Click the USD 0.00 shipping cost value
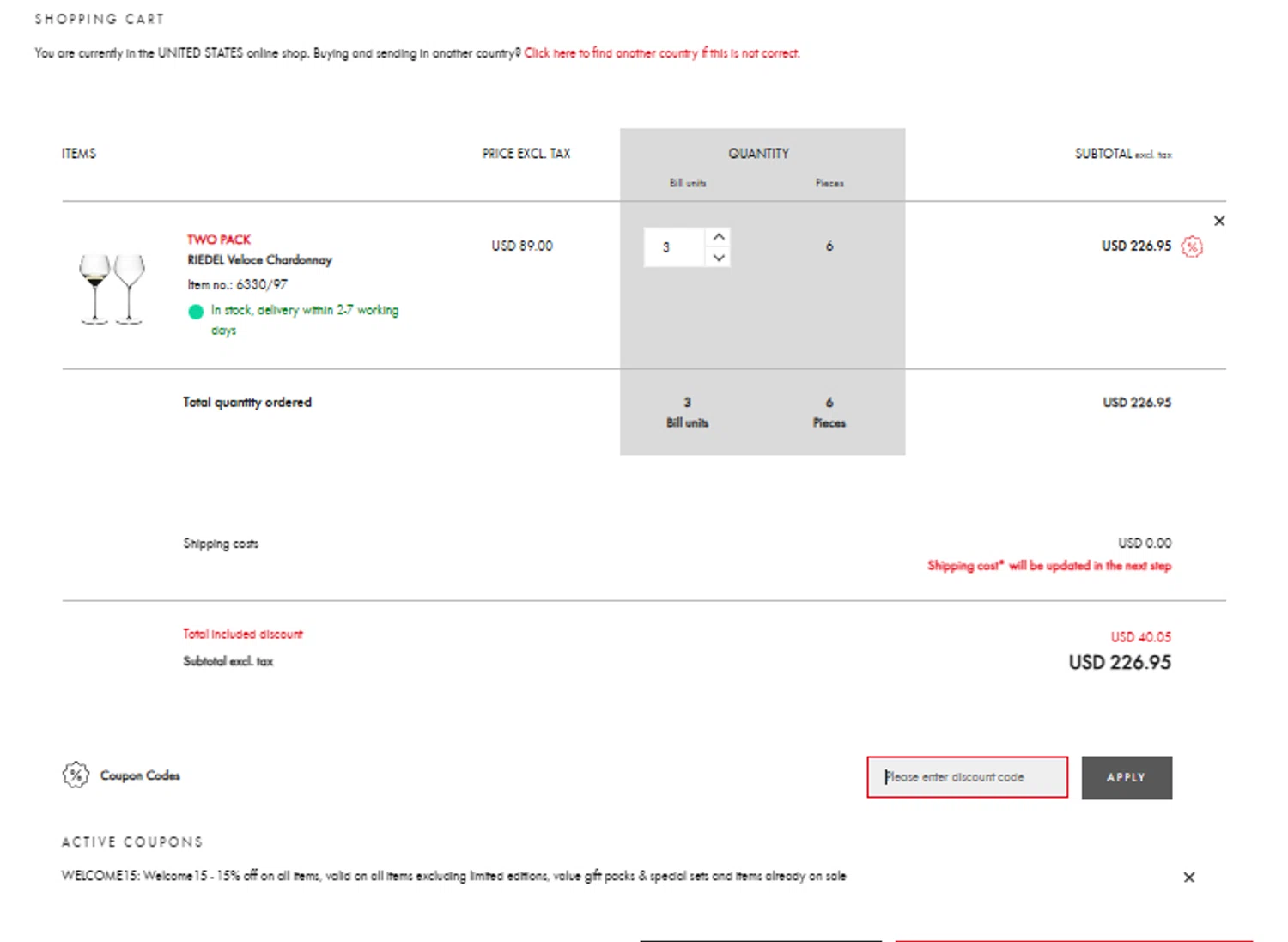 pos(1145,543)
